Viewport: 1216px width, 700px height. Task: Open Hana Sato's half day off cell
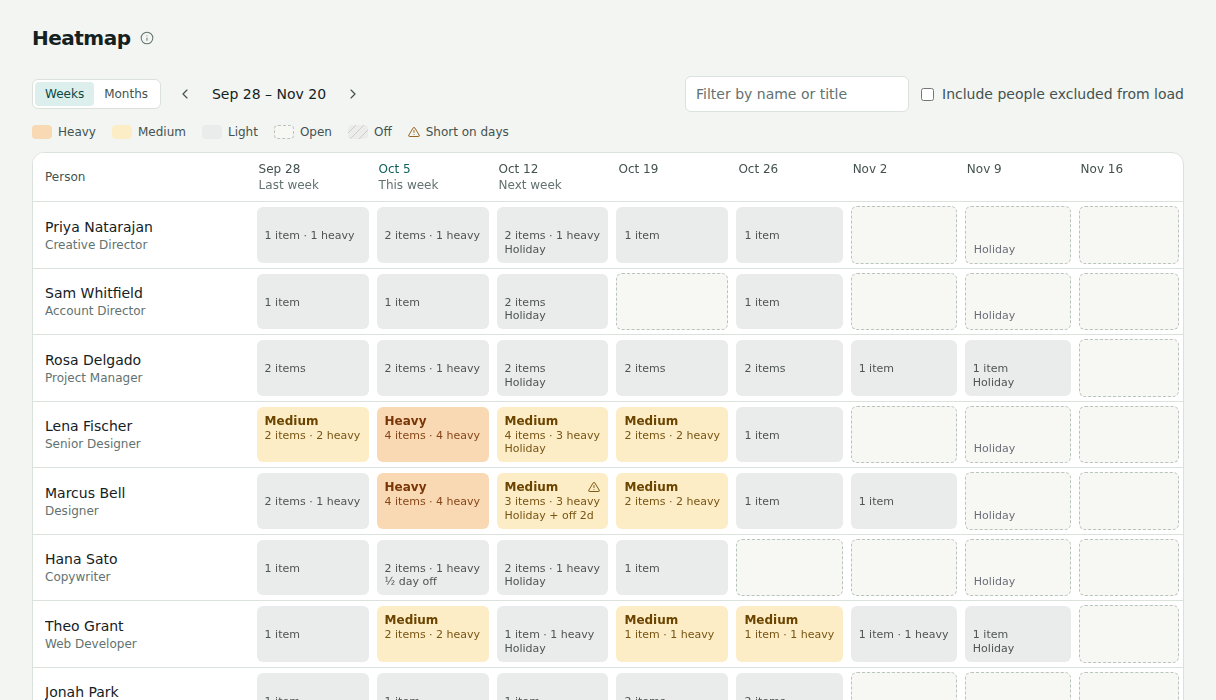(x=433, y=567)
